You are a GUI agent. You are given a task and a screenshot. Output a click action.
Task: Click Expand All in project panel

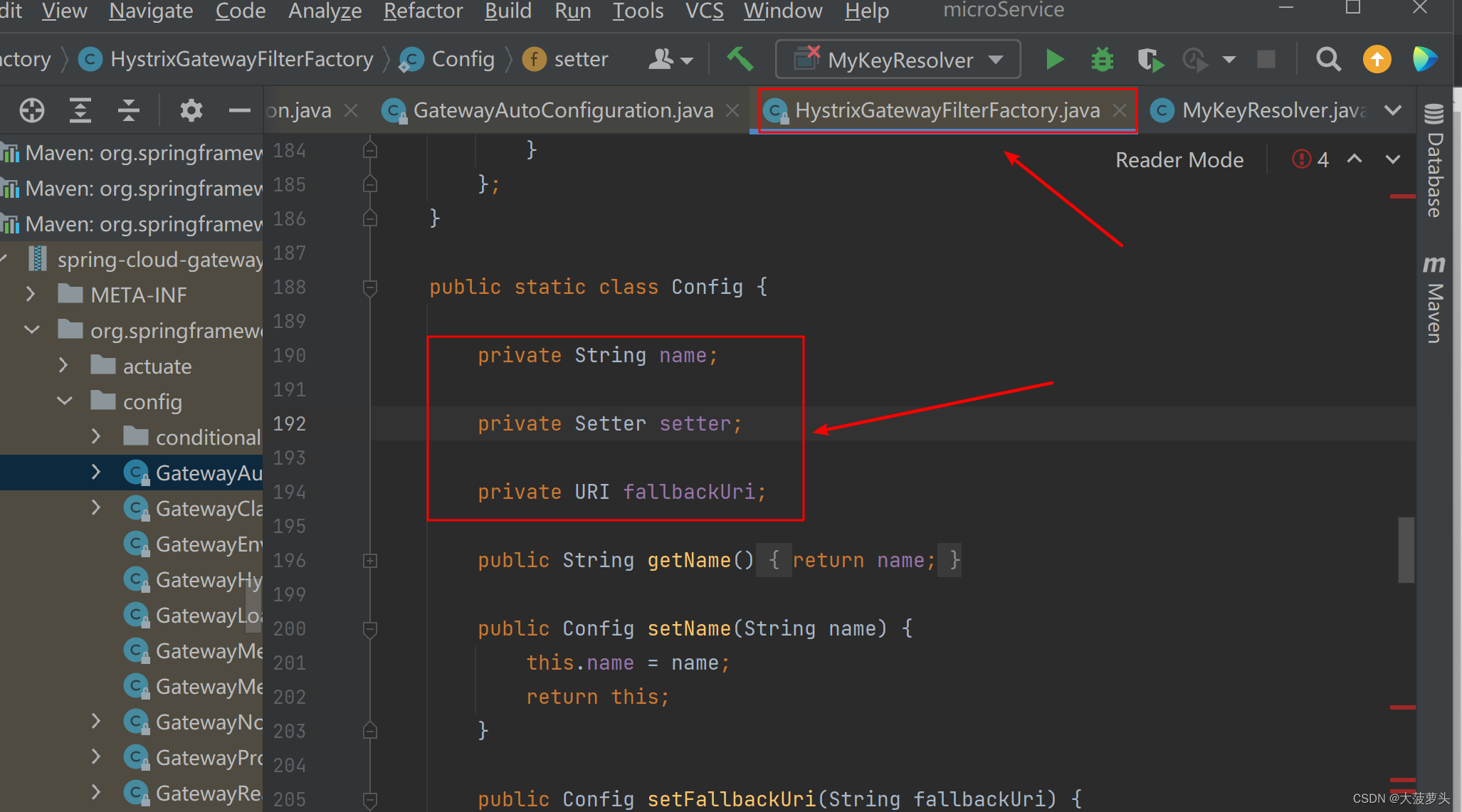click(x=80, y=110)
